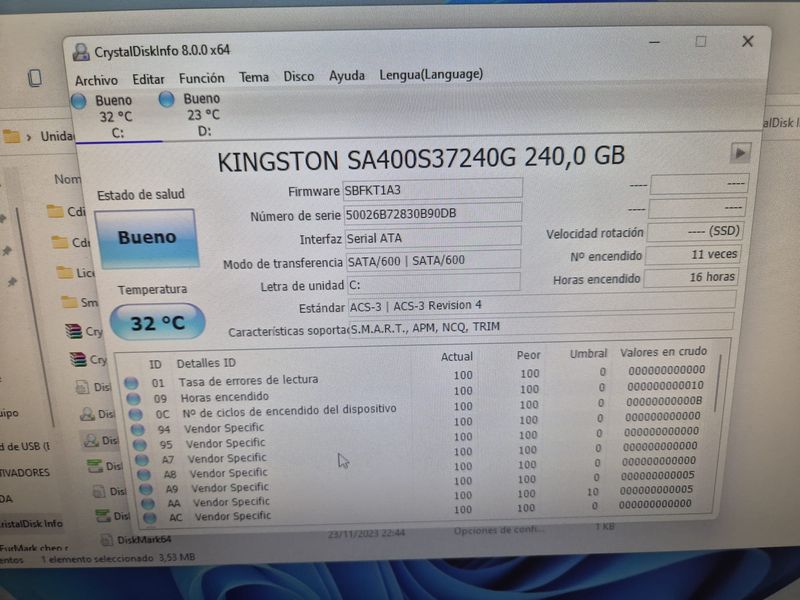This screenshot has height=600, width=800.
Task: Click the next disk arrow button
Action: [x=740, y=153]
